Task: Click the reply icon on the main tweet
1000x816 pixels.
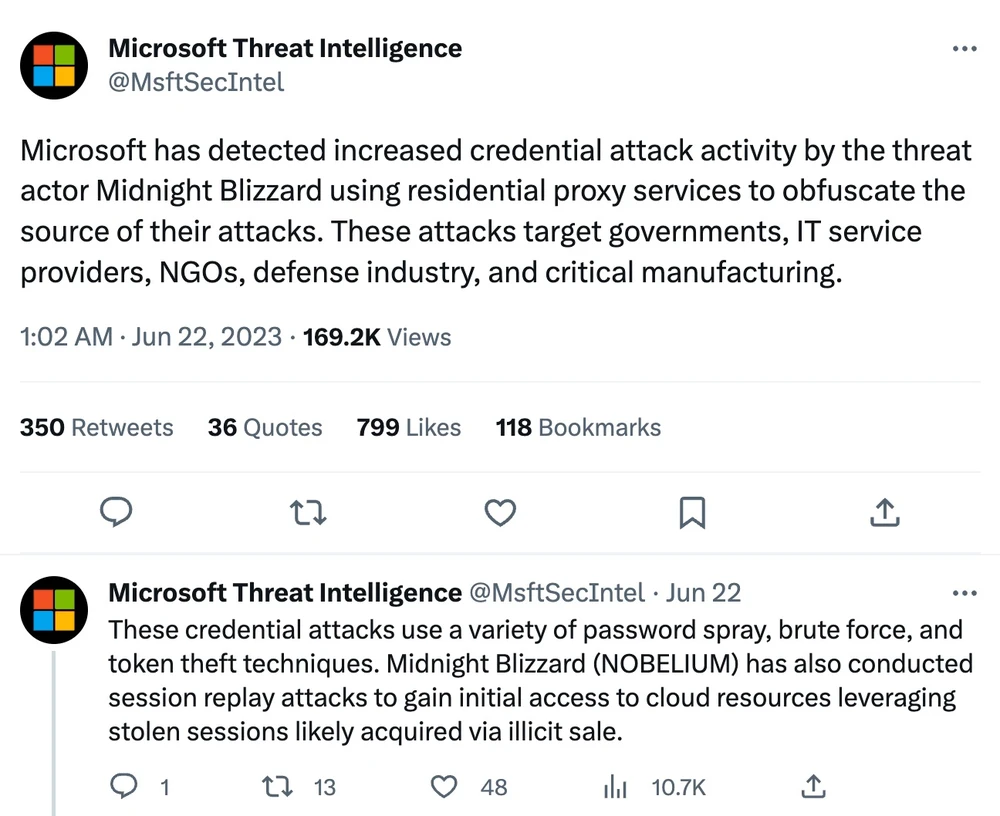Action: point(117,513)
